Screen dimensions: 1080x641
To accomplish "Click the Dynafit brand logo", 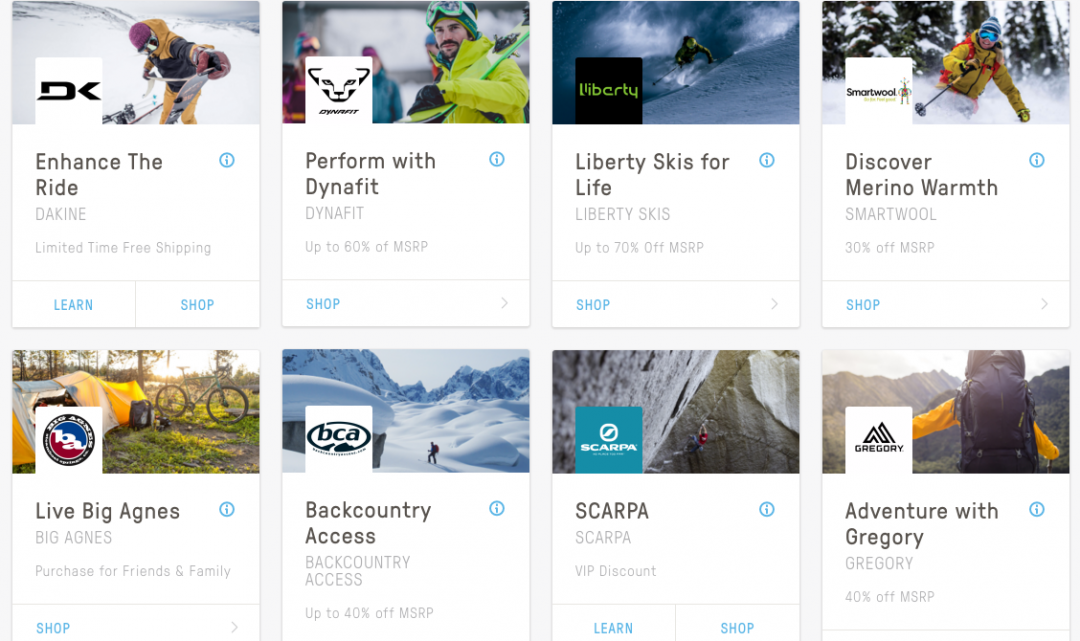I will pos(339,90).
